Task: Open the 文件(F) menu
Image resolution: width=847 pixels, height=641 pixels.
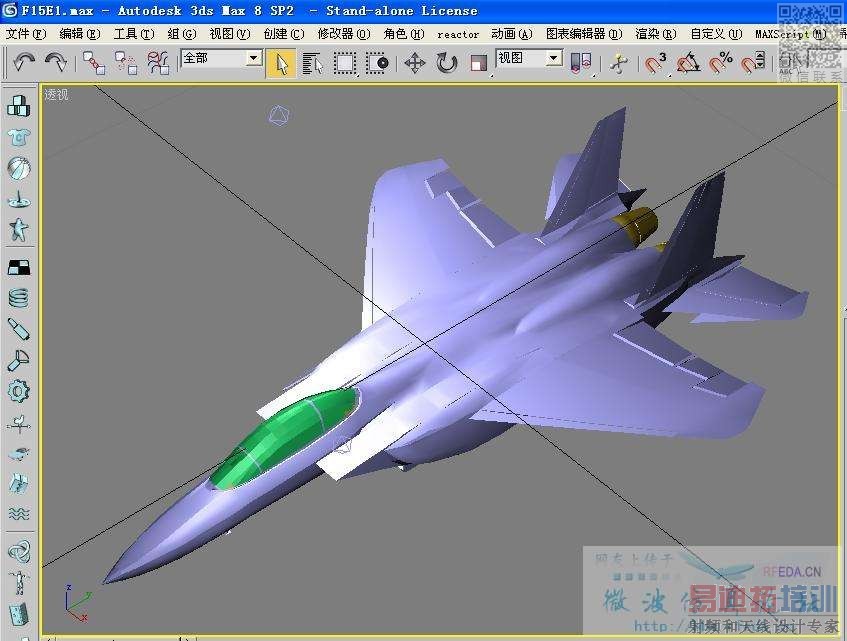Action: coord(26,34)
